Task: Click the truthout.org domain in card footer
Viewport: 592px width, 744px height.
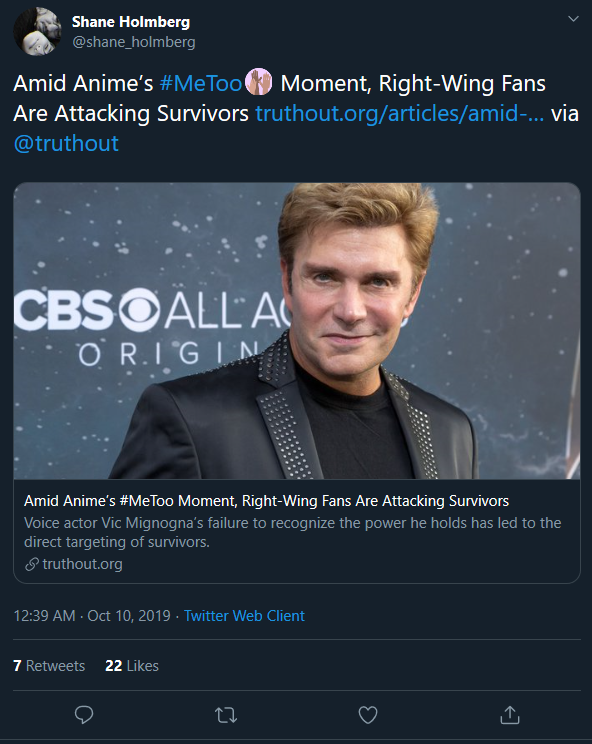Action: click(x=82, y=564)
